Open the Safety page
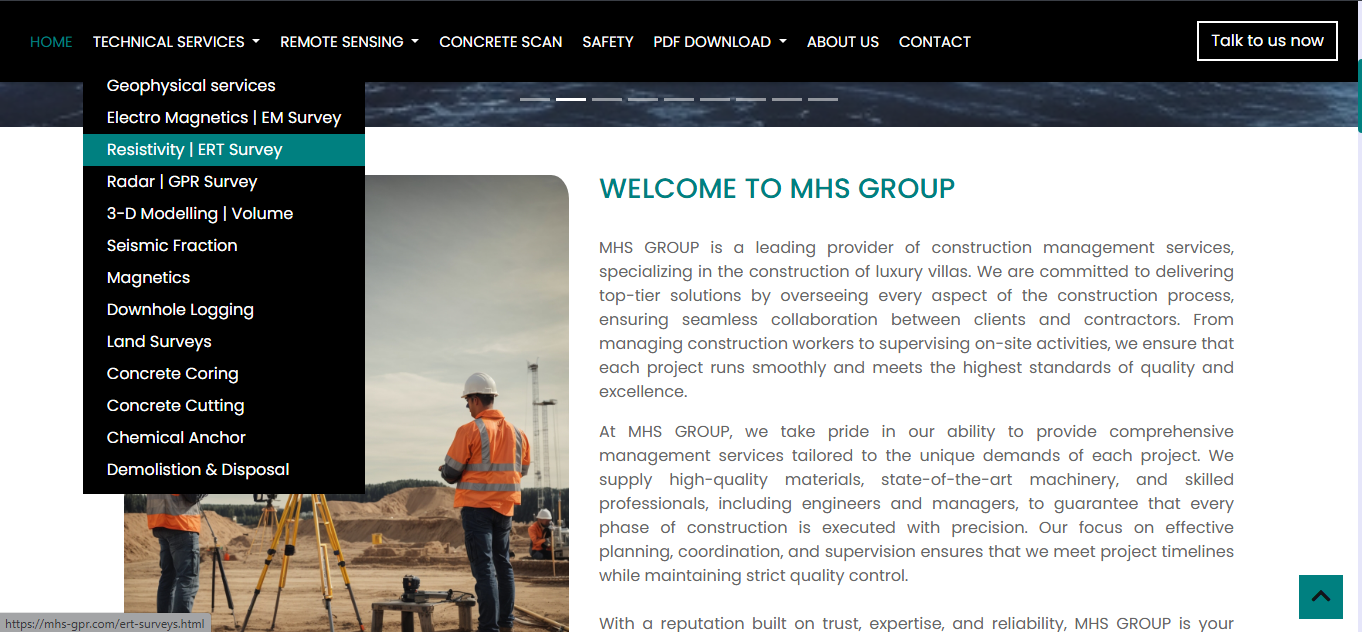 click(608, 42)
